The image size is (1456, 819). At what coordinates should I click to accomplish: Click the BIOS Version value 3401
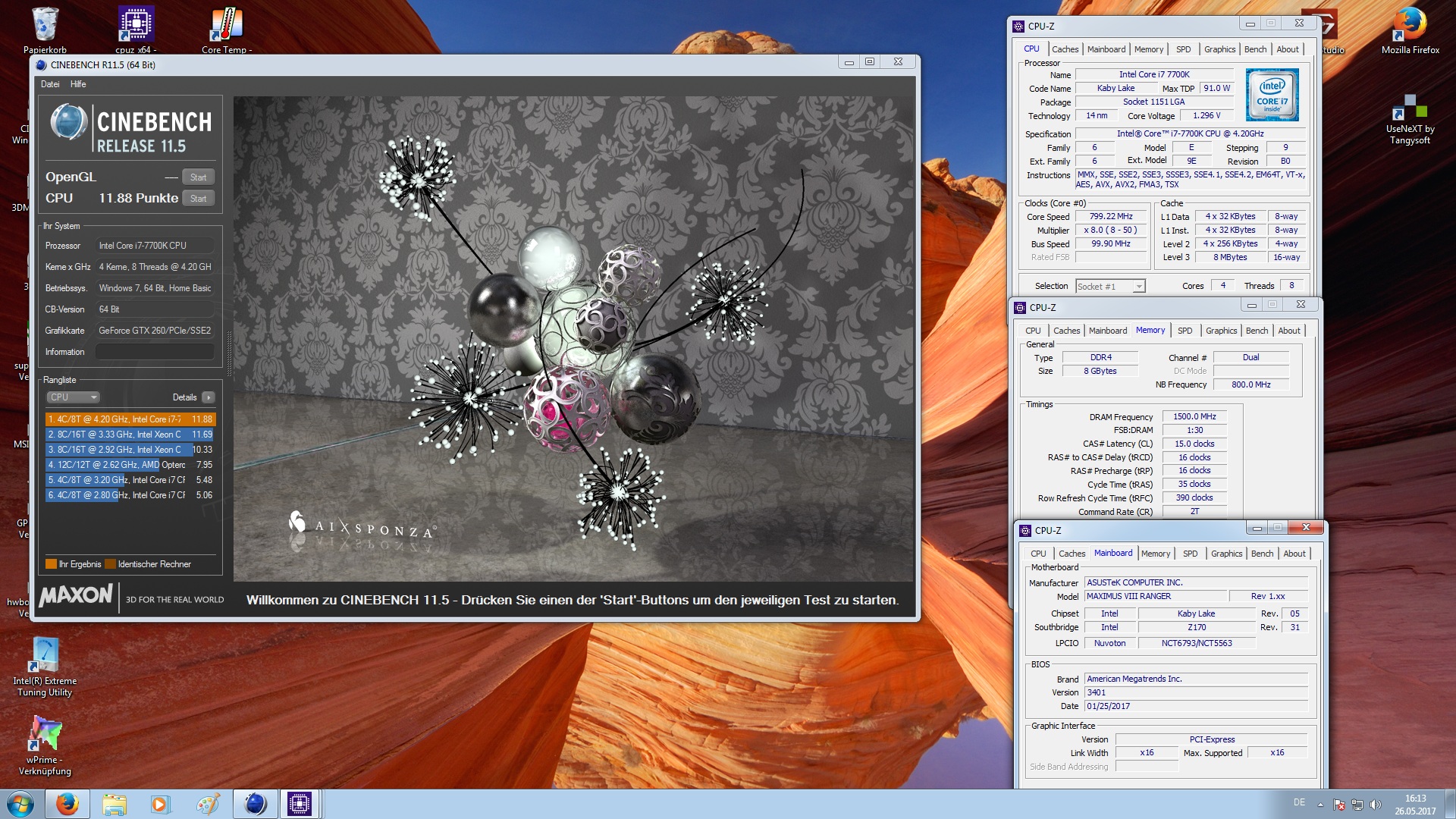[x=1197, y=692]
